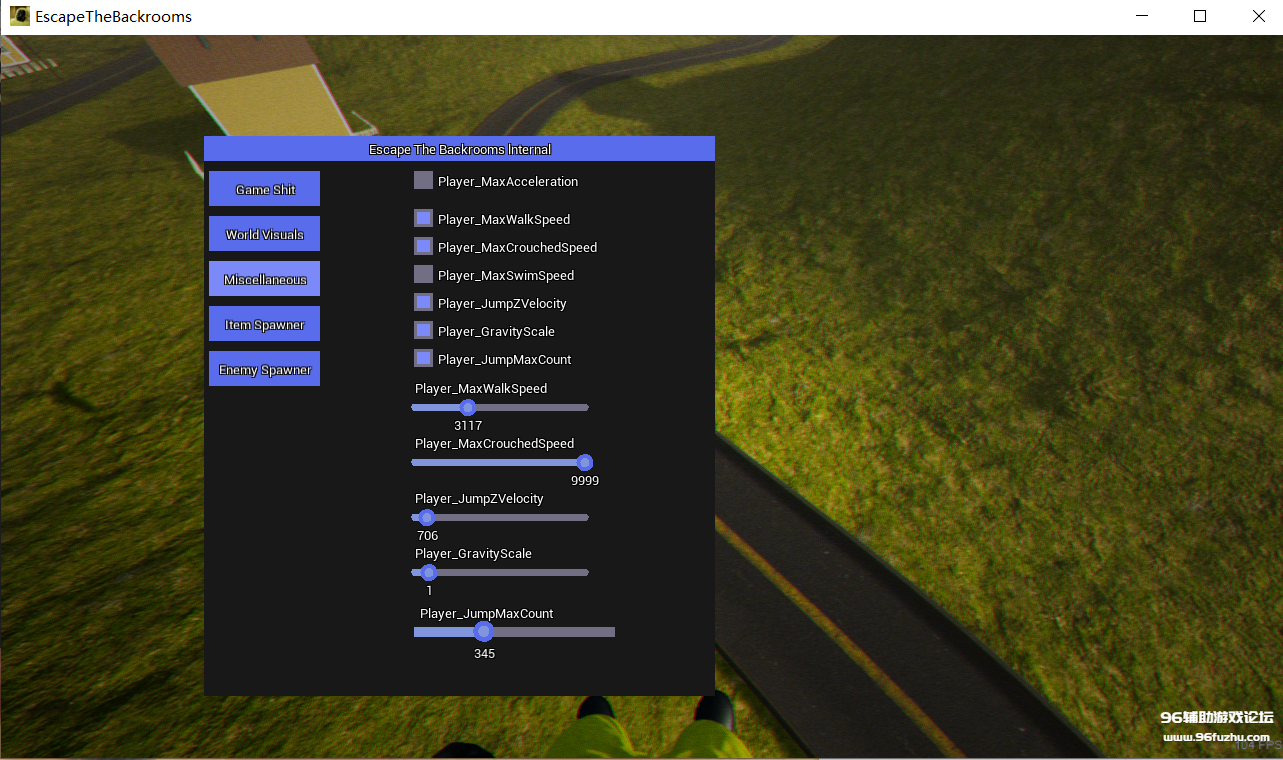Click the Player_GravityScale slider handle
This screenshot has width=1283, height=760.
pyautogui.click(x=429, y=572)
